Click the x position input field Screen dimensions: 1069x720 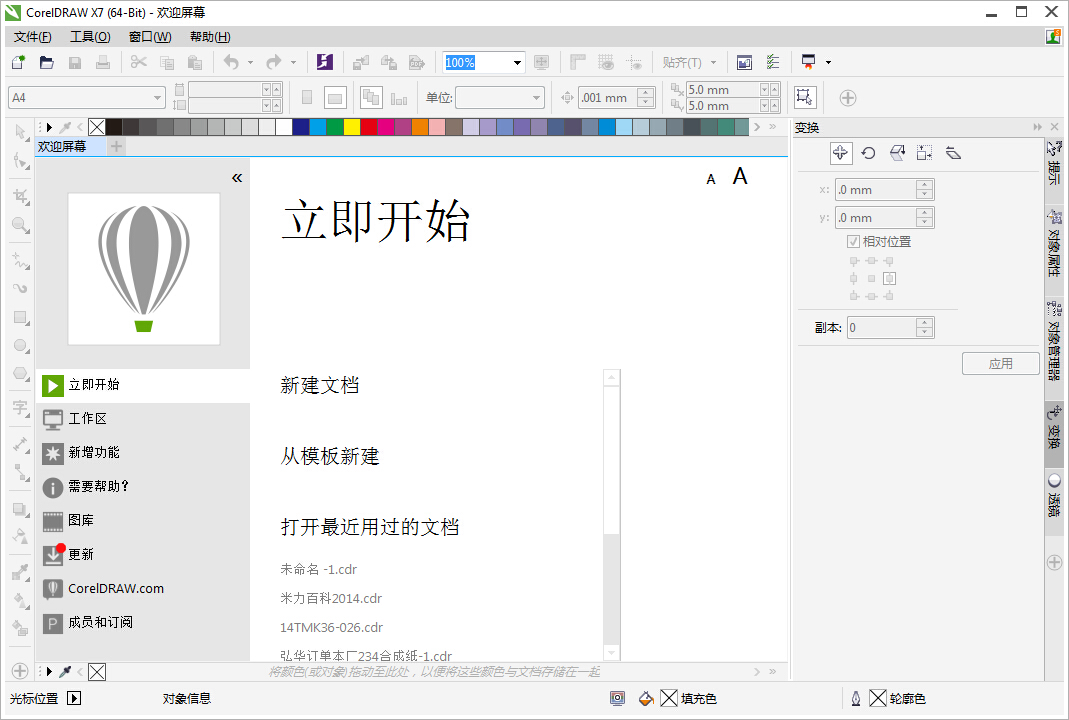(x=876, y=190)
